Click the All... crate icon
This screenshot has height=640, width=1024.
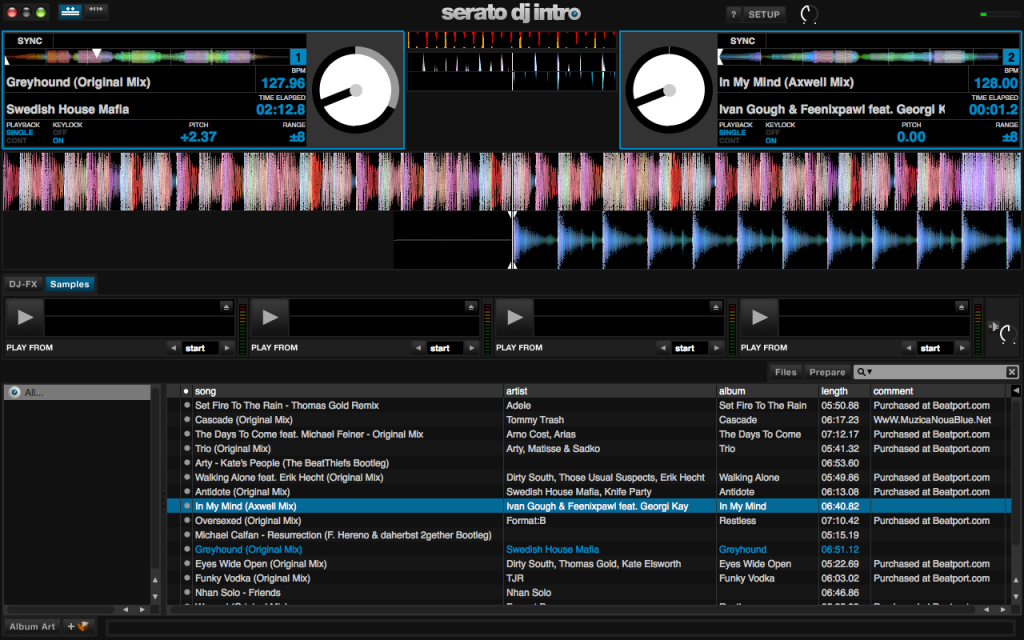15,392
